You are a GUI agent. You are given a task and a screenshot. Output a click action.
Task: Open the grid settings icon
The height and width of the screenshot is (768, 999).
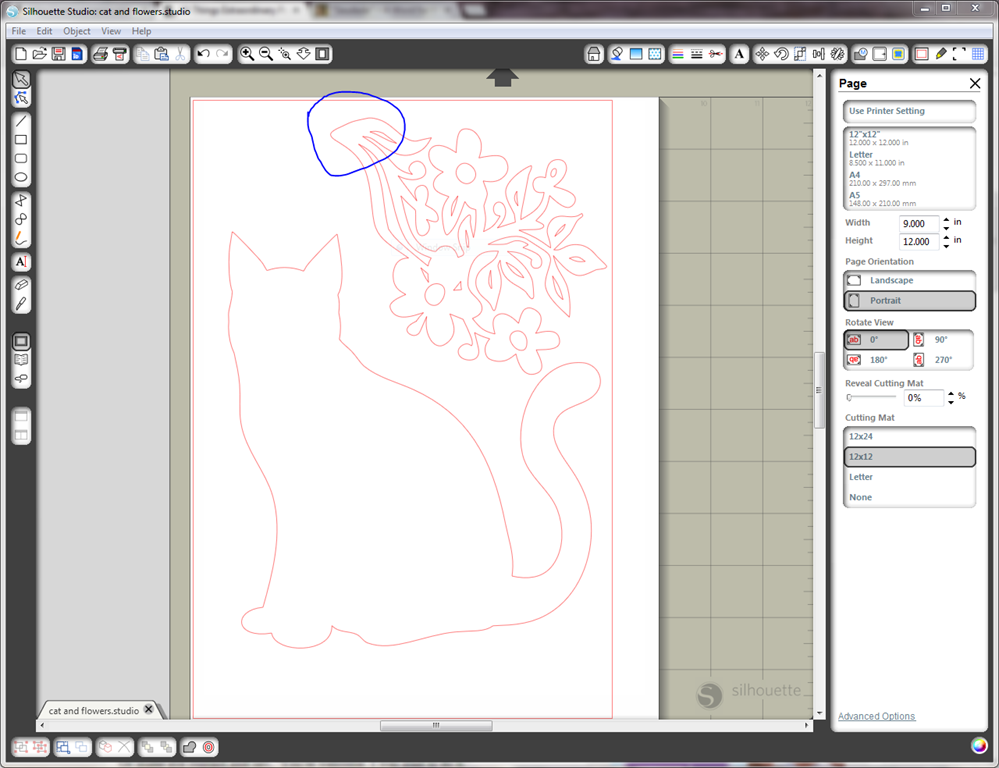[x=978, y=54]
